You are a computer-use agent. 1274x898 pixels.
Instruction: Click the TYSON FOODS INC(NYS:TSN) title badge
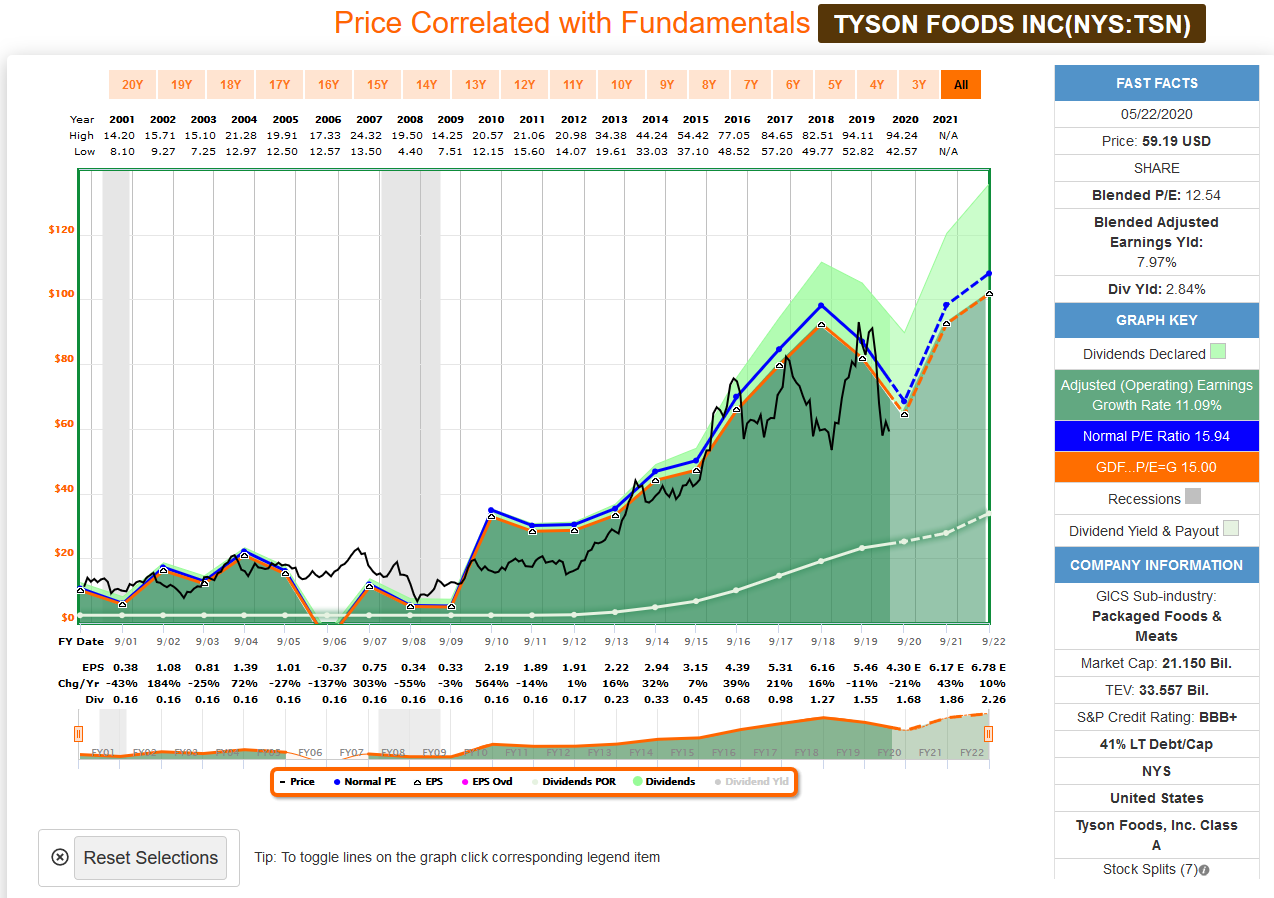coord(1012,24)
